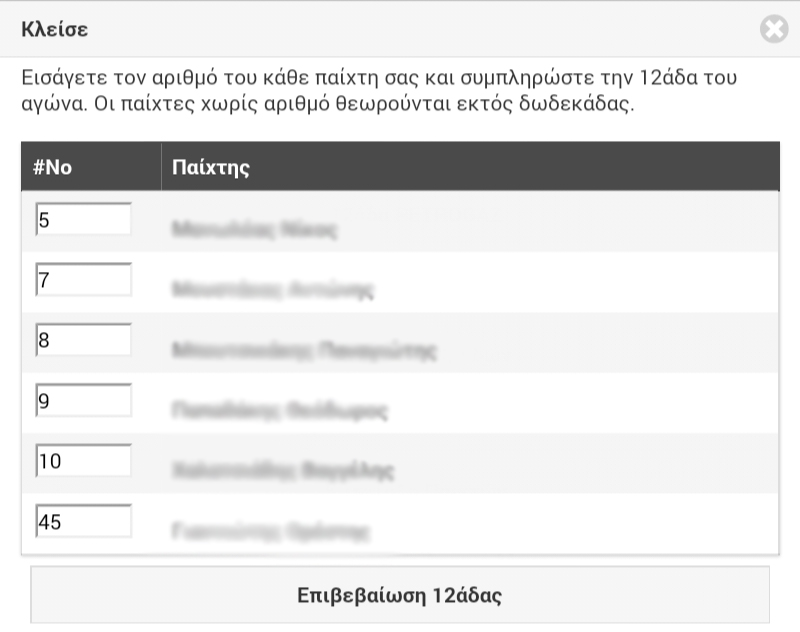Edit the number field containing 9
The height and width of the screenshot is (632, 800).
point(83,401)
